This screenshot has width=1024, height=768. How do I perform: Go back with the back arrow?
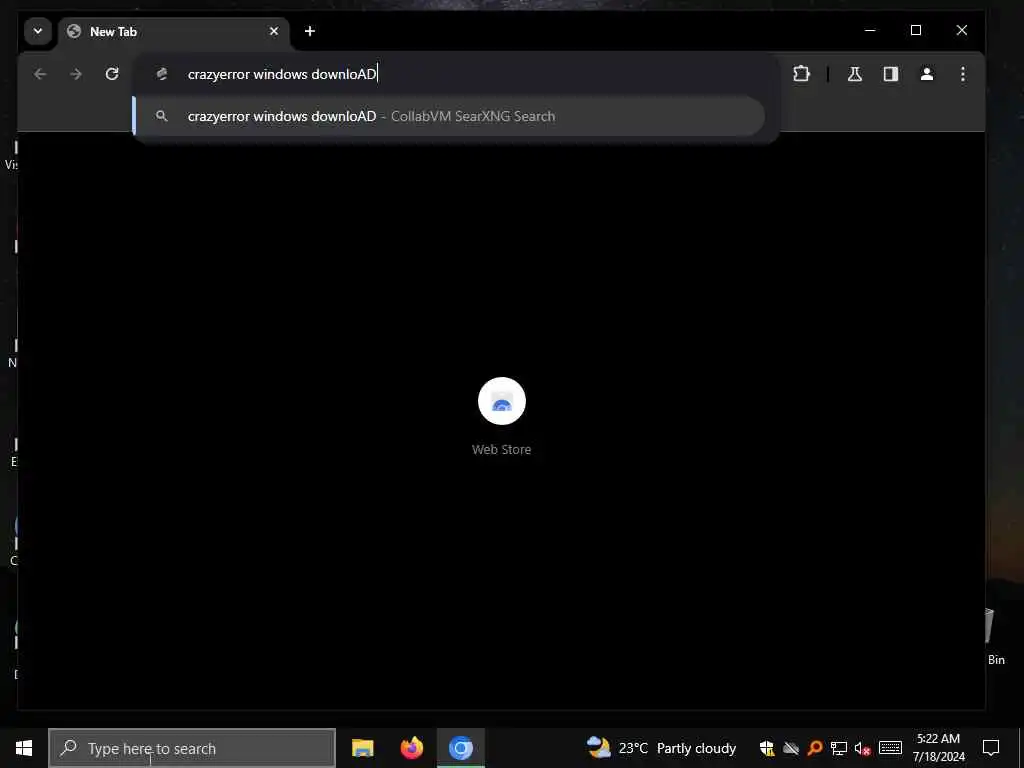pos(40,74)
